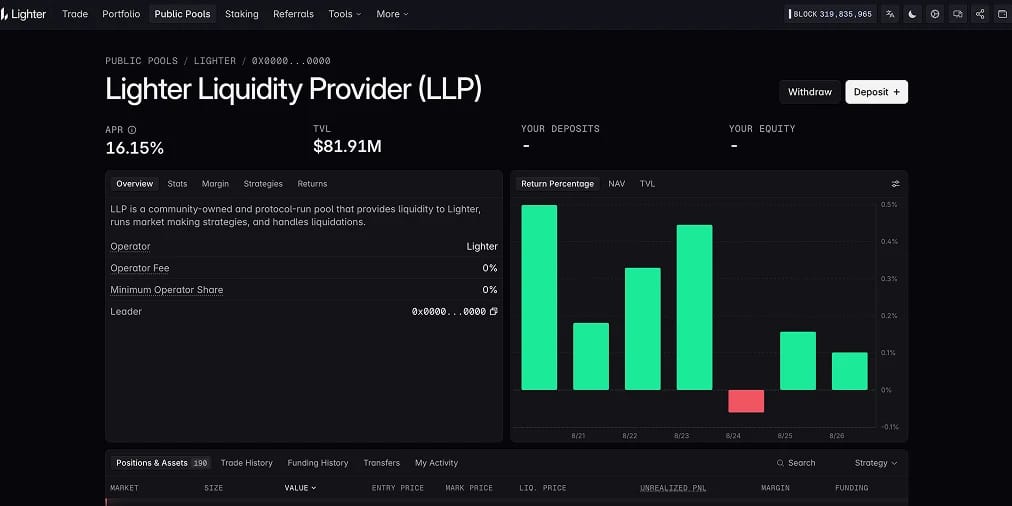
Task: Open the Strategy filter dropdown
Action: click(x=876, y=463)
